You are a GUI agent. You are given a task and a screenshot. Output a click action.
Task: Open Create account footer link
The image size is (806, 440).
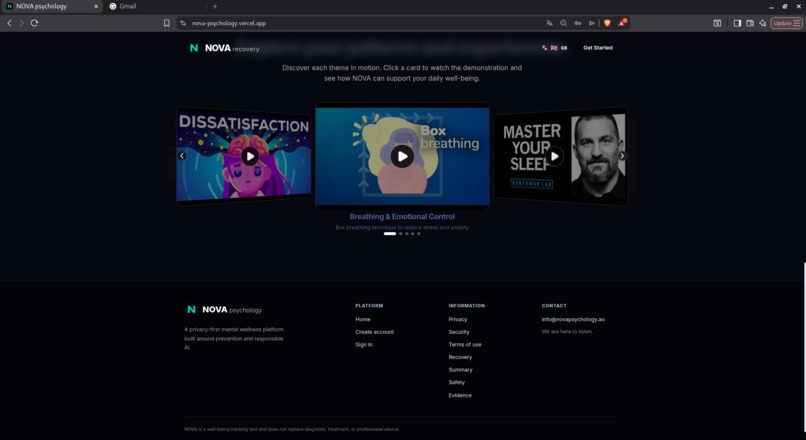pos(375,332)
